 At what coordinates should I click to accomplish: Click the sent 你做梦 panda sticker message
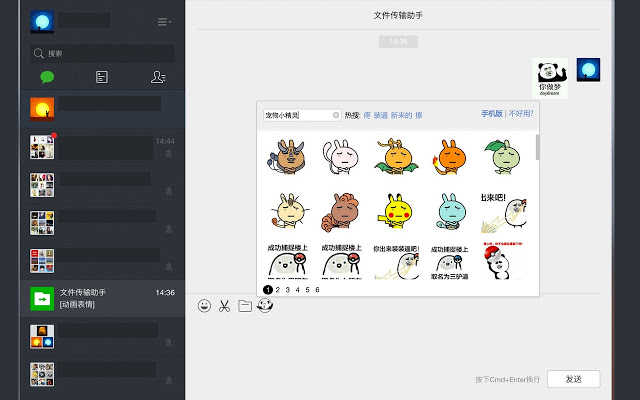point(550,78)
